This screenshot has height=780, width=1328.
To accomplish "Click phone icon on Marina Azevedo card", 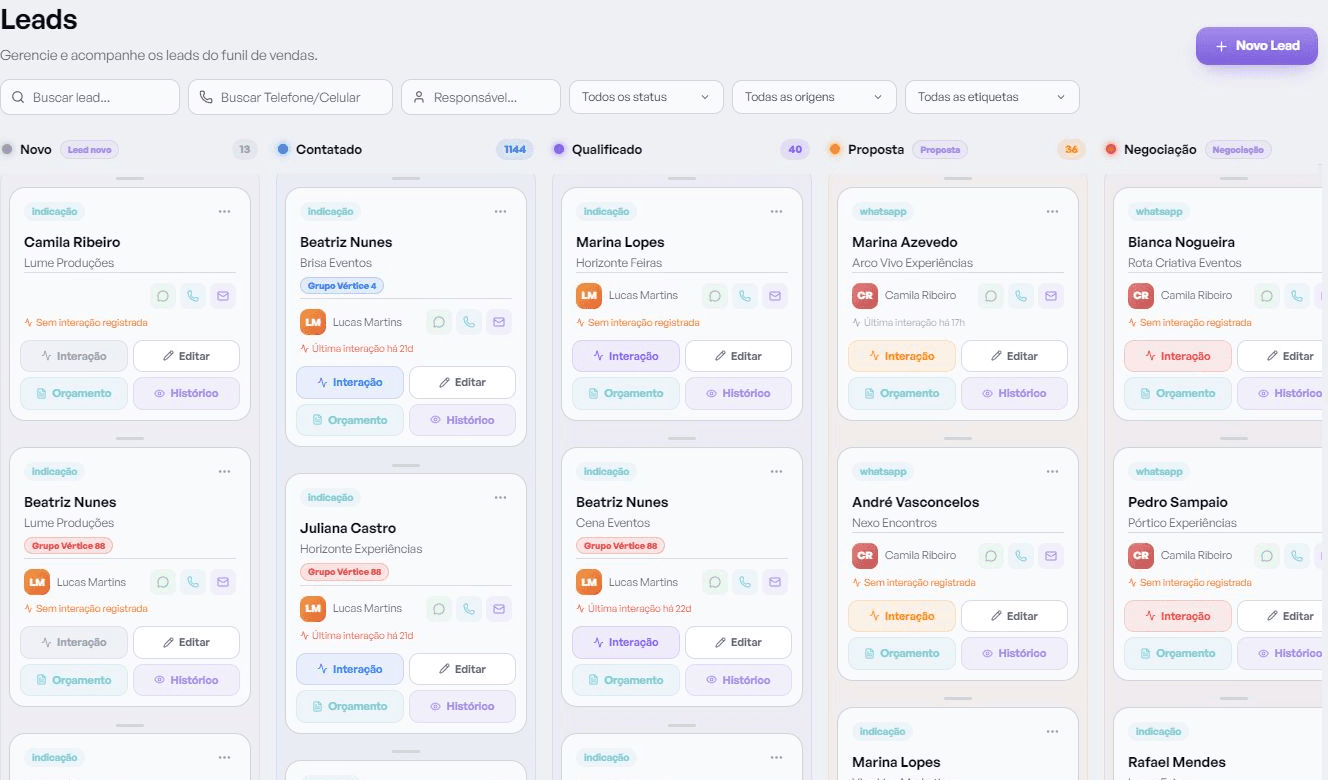I will coord(1021,296).
